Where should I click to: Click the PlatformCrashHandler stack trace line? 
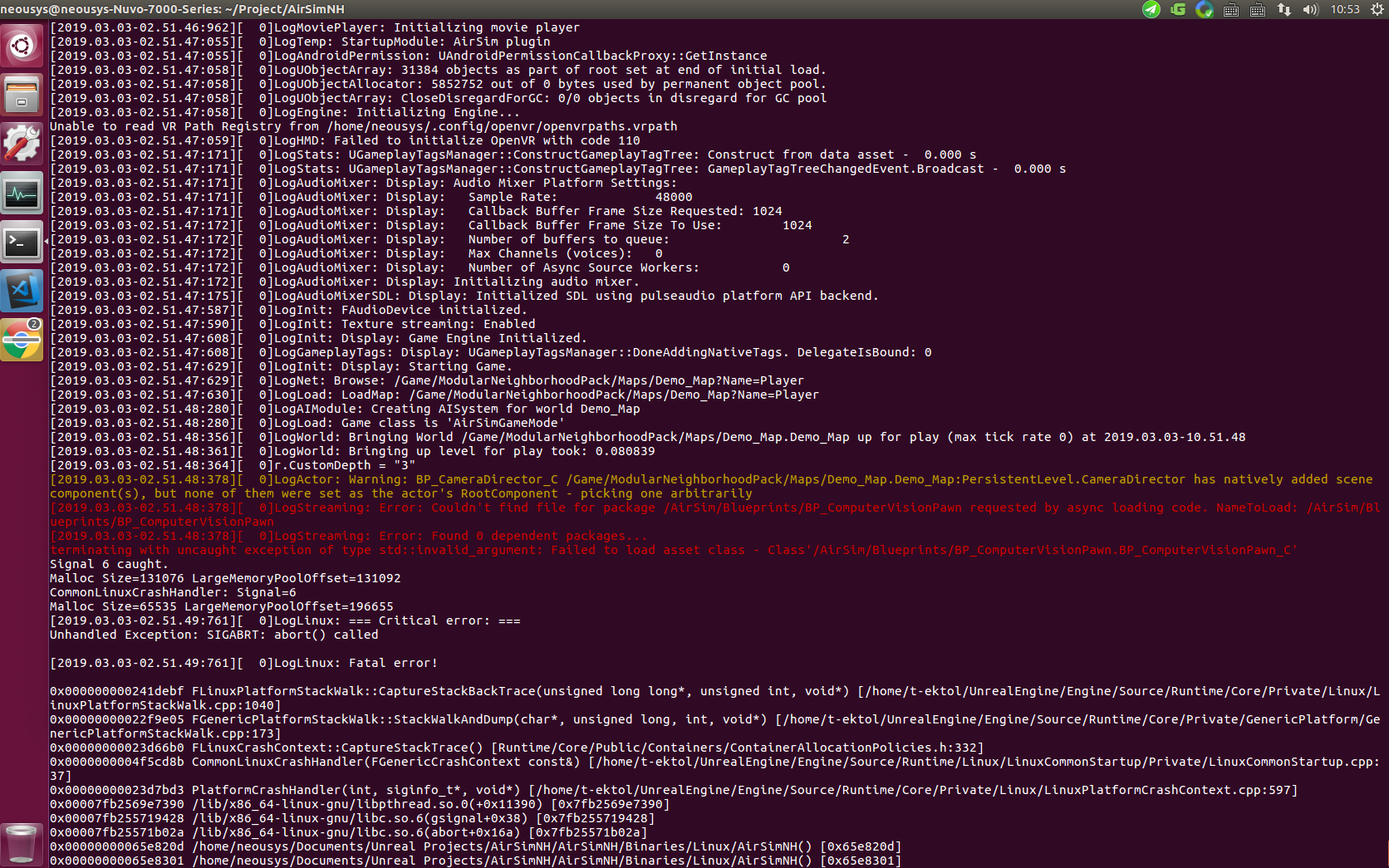tap(674, 790)
